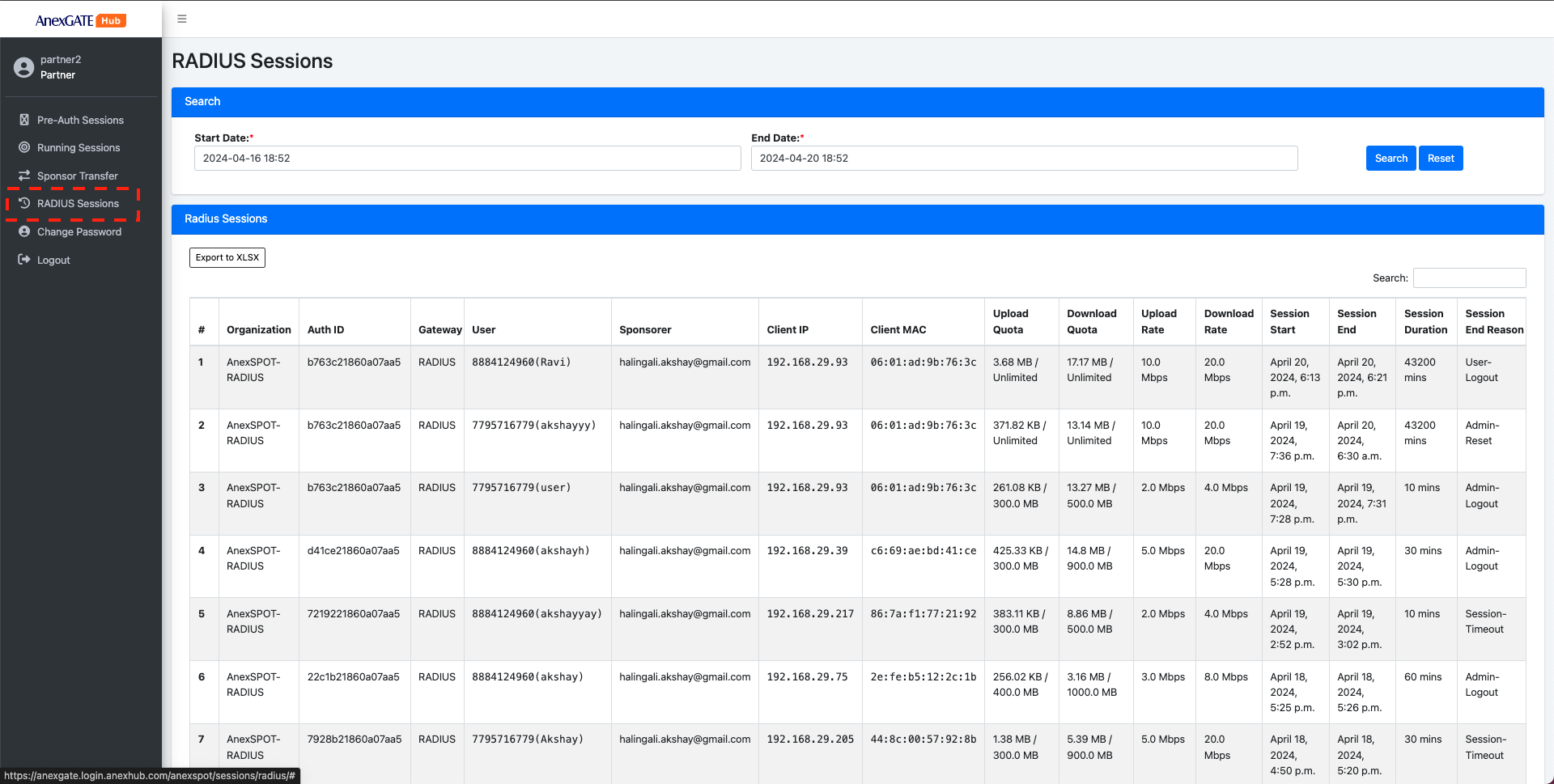Click the Logout arrow icon

pos(24,260)
